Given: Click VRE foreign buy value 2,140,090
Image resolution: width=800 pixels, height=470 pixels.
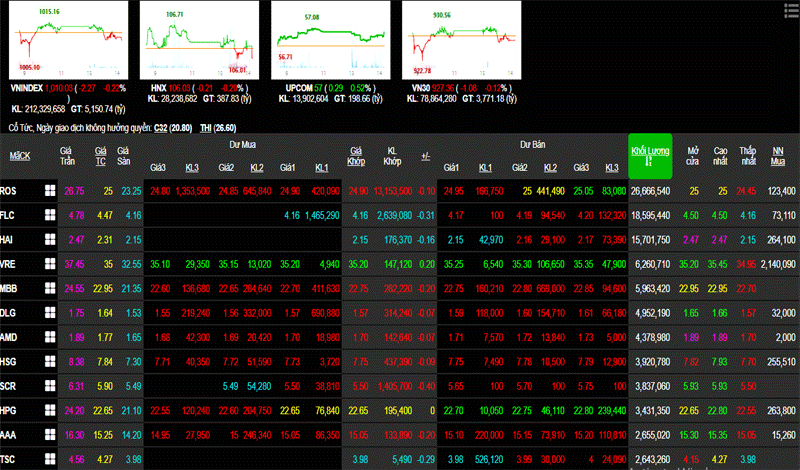Looking at the screenshot, I should (x=778, y=264).
